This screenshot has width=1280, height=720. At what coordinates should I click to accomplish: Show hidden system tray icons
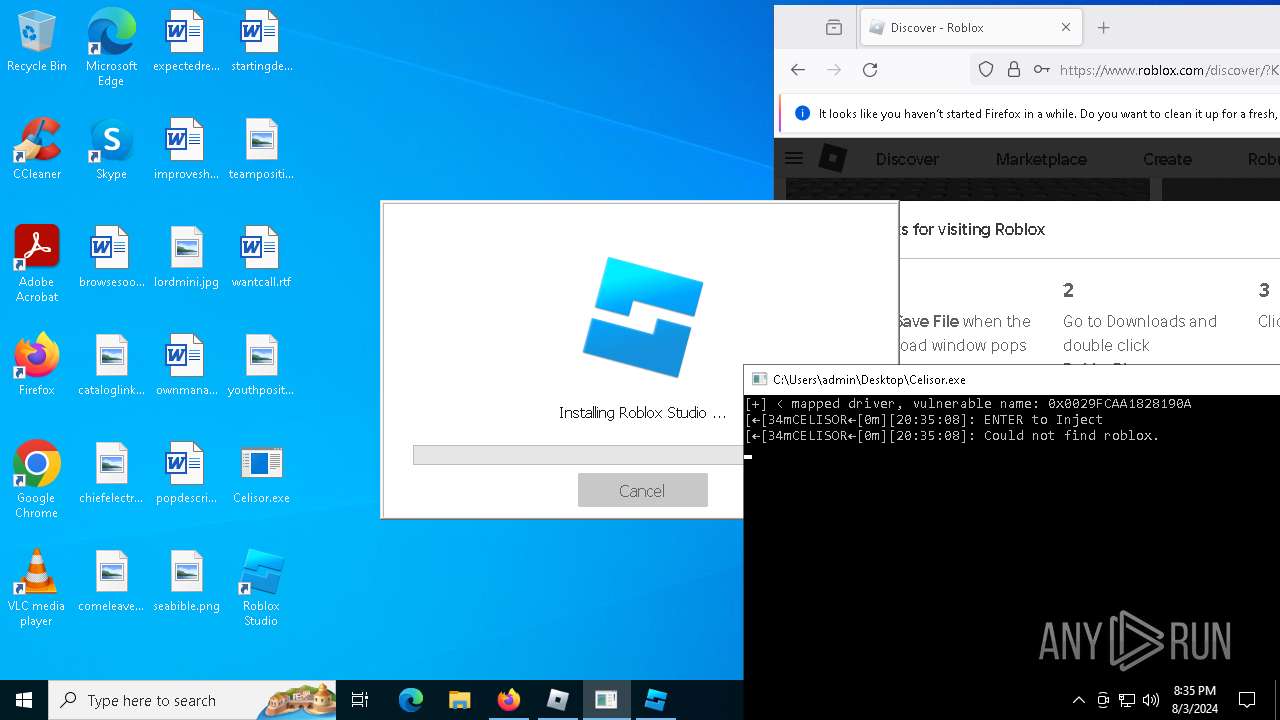click(1078, 700)
